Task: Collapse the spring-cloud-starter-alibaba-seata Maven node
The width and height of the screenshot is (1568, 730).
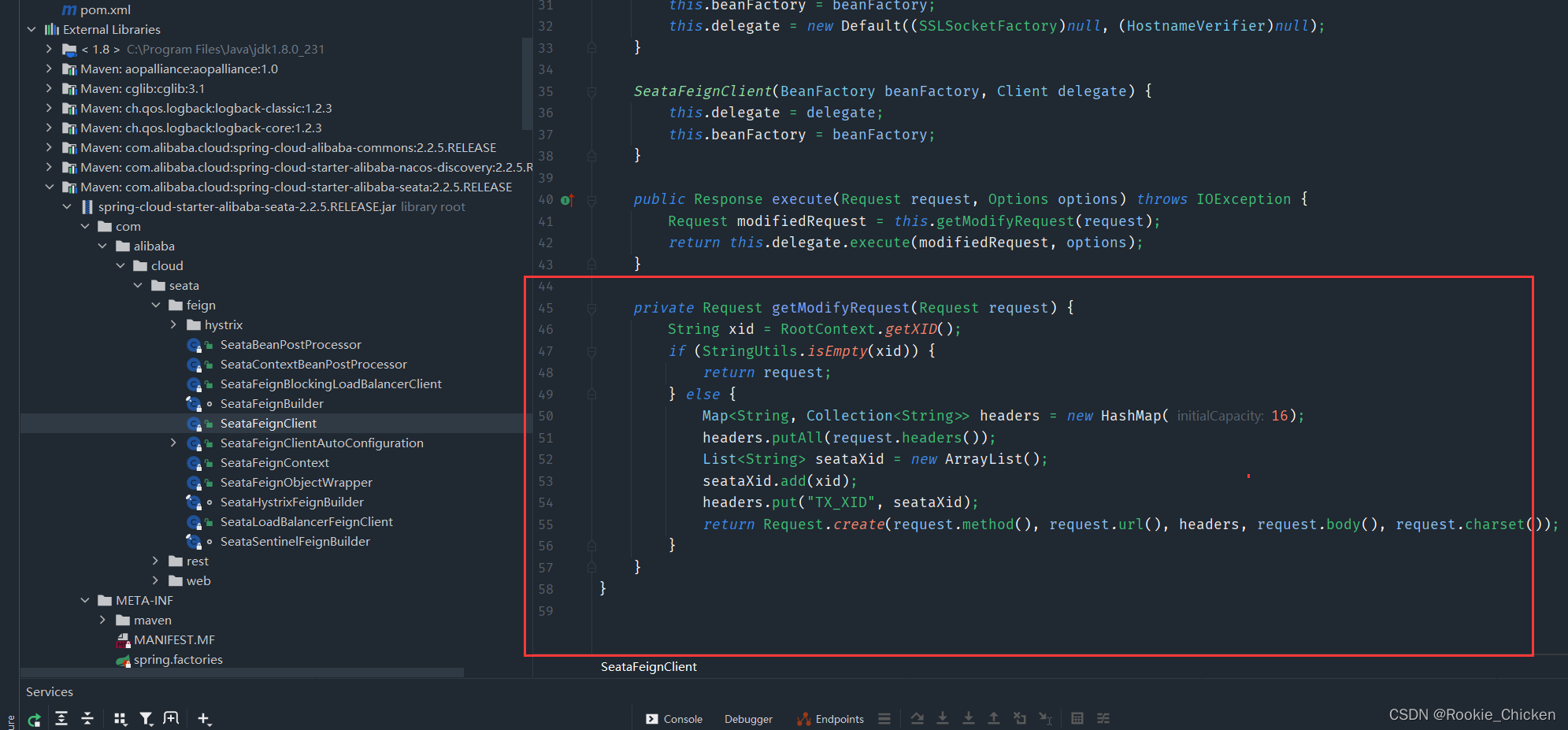Action: point(49,187)
